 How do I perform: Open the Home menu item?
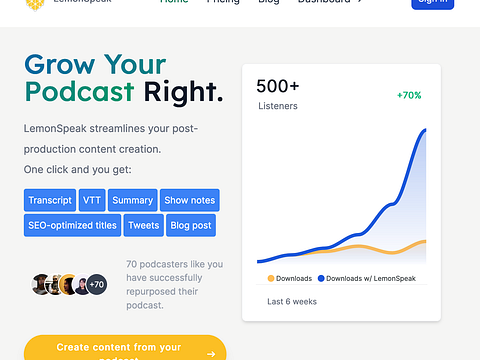pos(174,2)
